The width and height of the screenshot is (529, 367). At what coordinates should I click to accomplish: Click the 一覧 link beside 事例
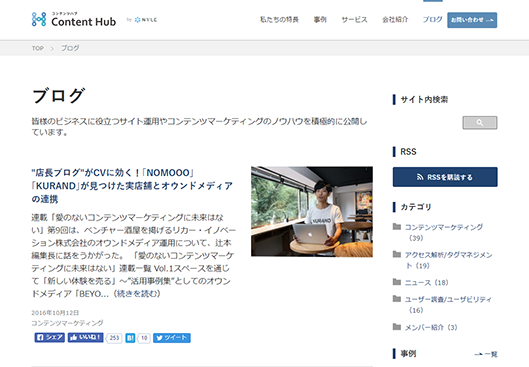tap(486, 354)
